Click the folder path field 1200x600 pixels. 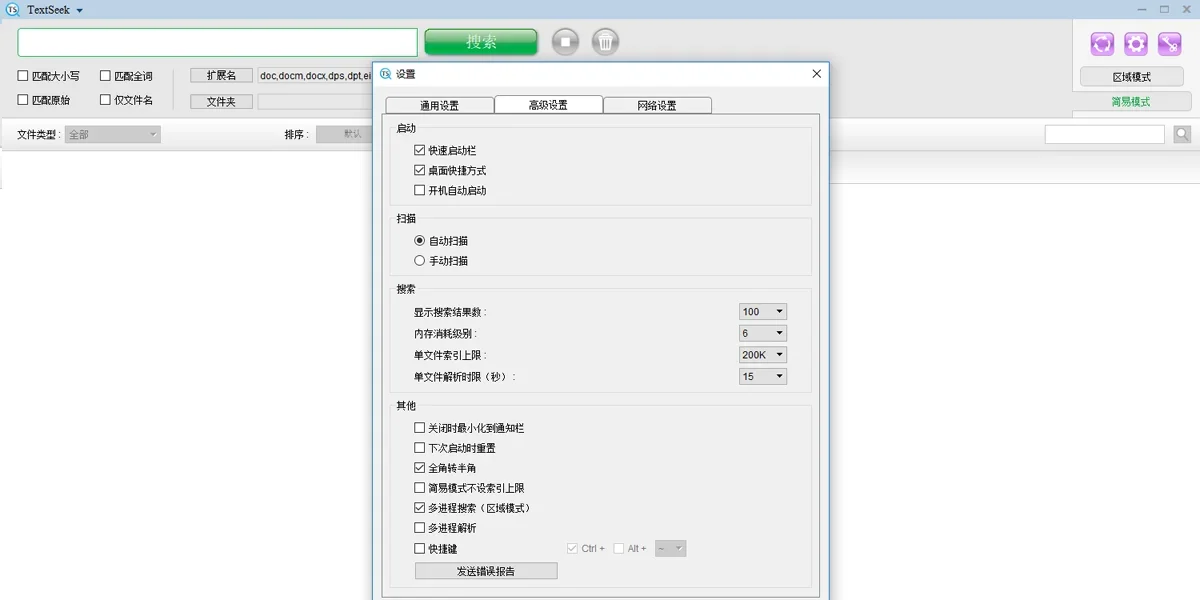315,101
